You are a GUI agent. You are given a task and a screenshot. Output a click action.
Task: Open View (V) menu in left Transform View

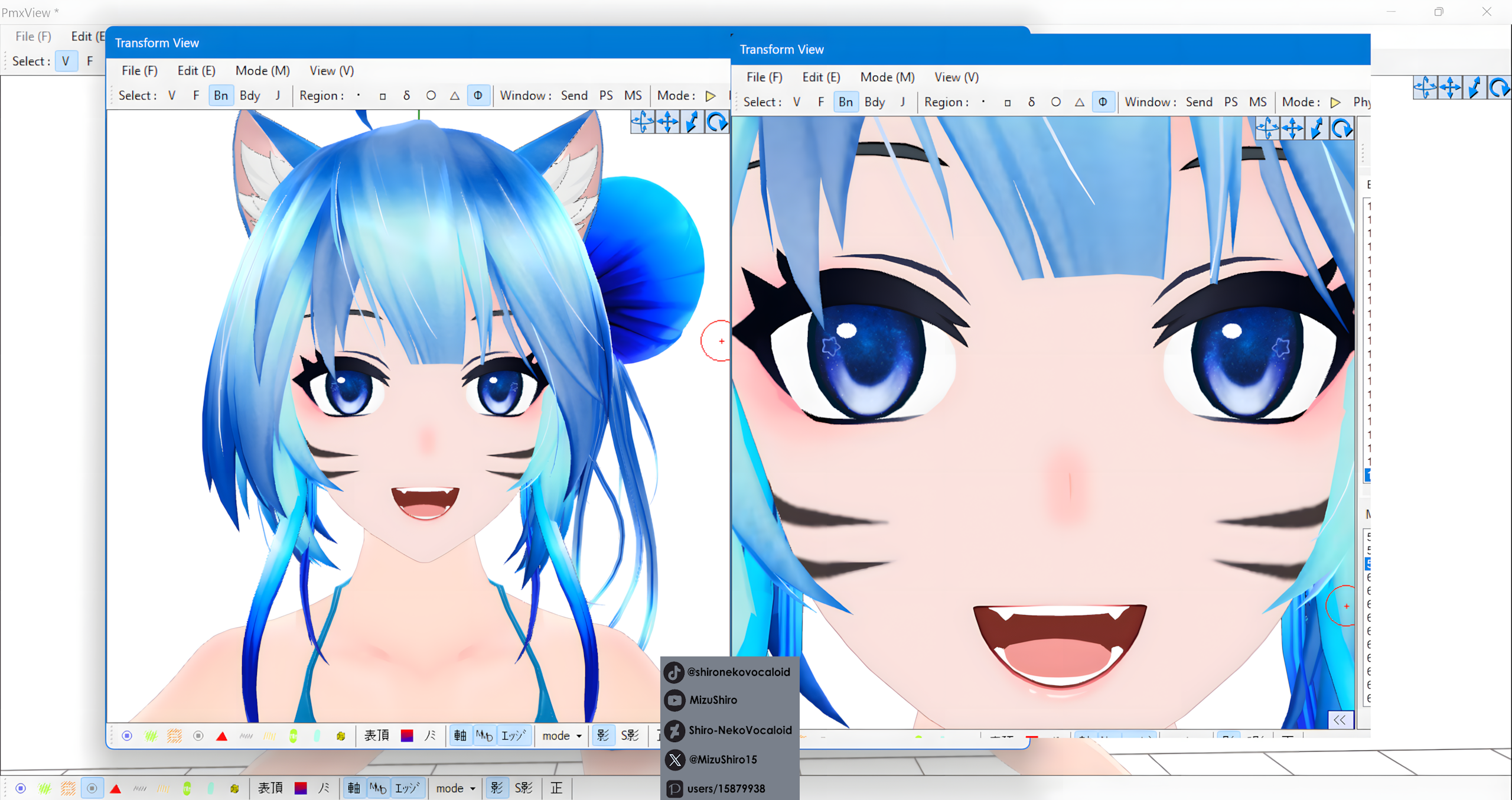click(331, 71)
